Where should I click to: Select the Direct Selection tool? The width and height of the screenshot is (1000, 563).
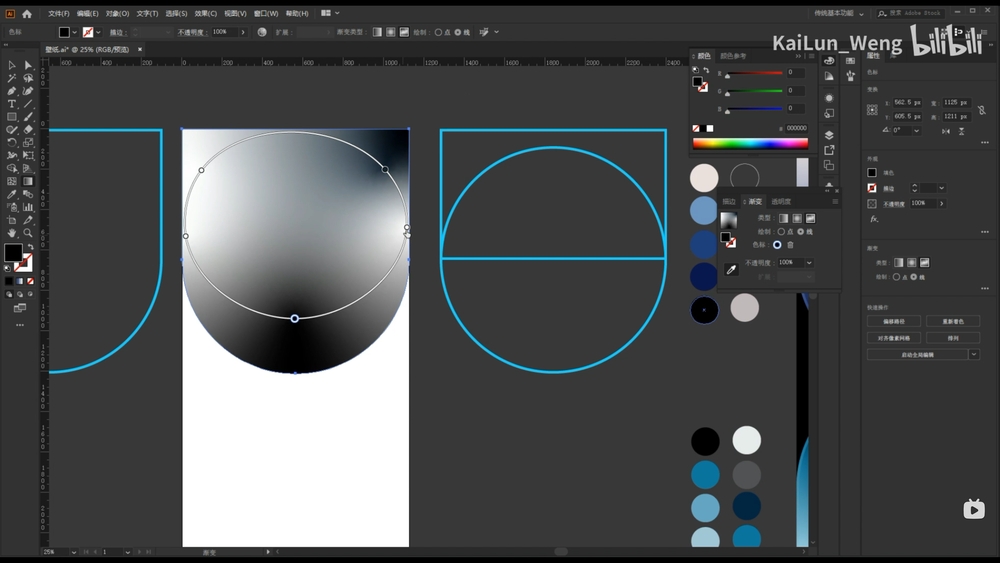coord(28,65)
